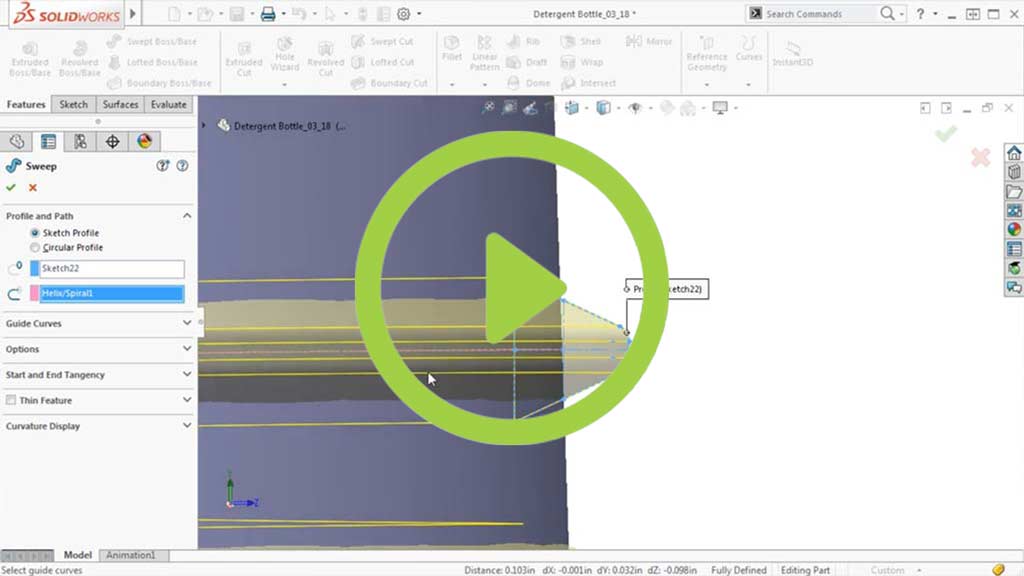Open the DisplayManager color ball tab
This screenshot has height=576, width=1024.
tap(144, 142)
